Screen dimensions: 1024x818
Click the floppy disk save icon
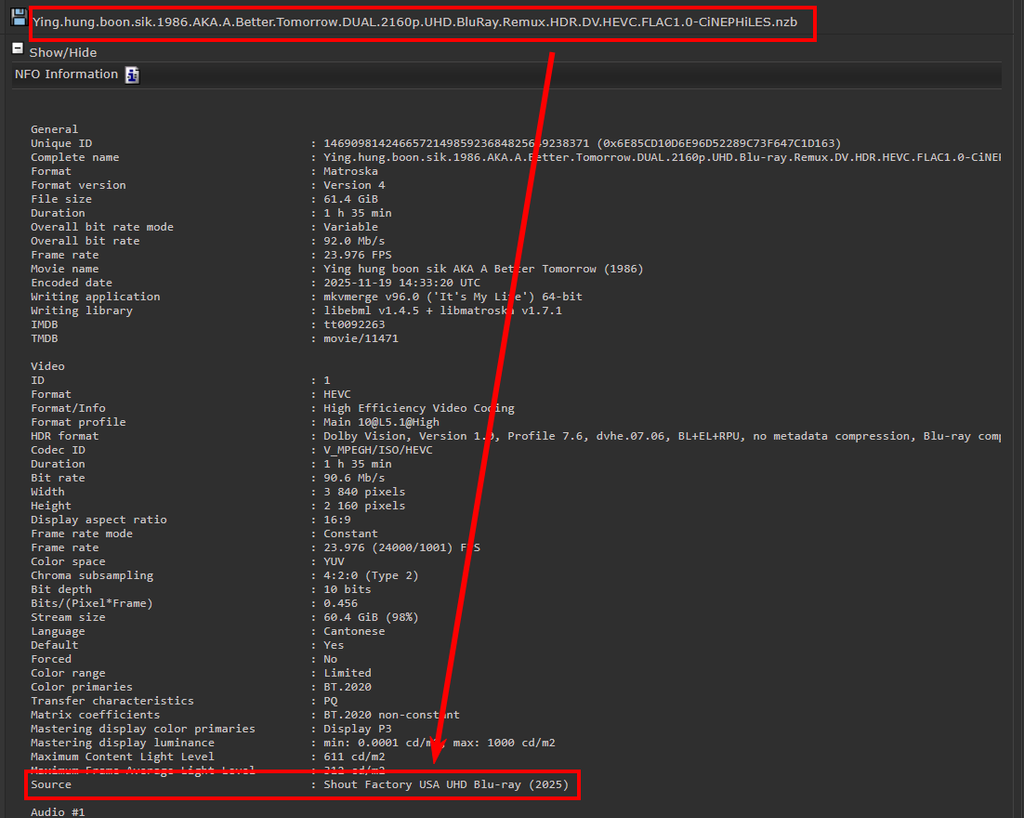(x=18, y=18)
